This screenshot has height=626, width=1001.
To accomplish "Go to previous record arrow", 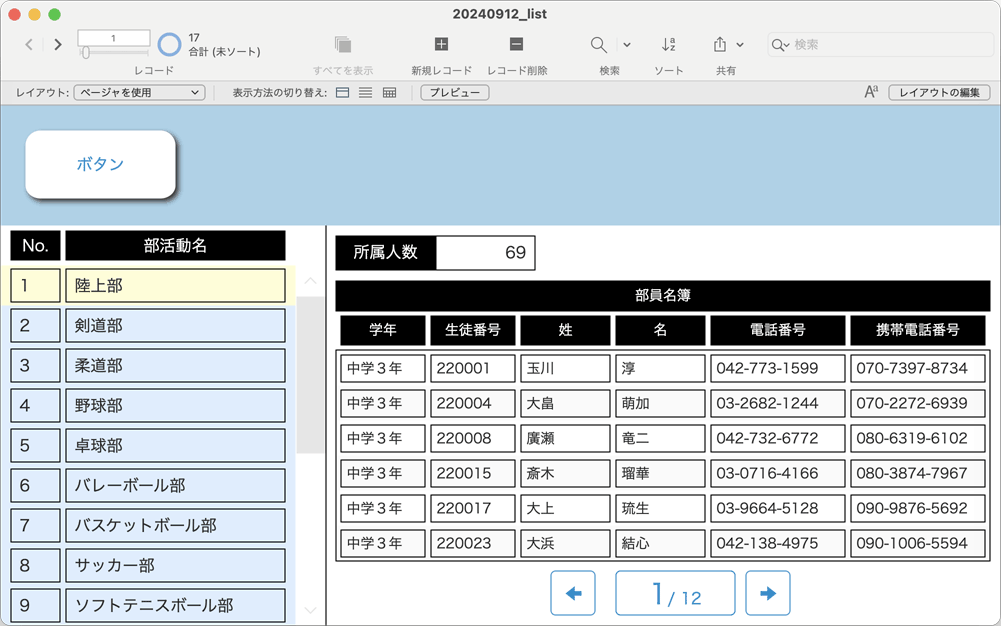I will click(x=29, y=44).
